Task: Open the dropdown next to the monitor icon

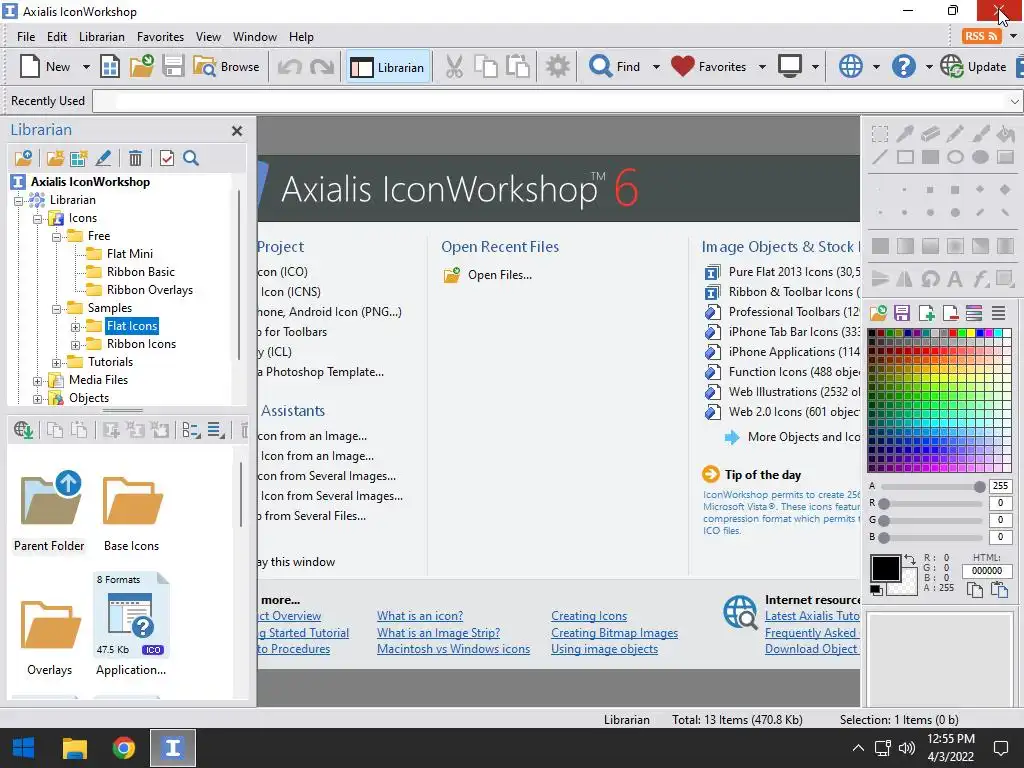Action: 814,67
